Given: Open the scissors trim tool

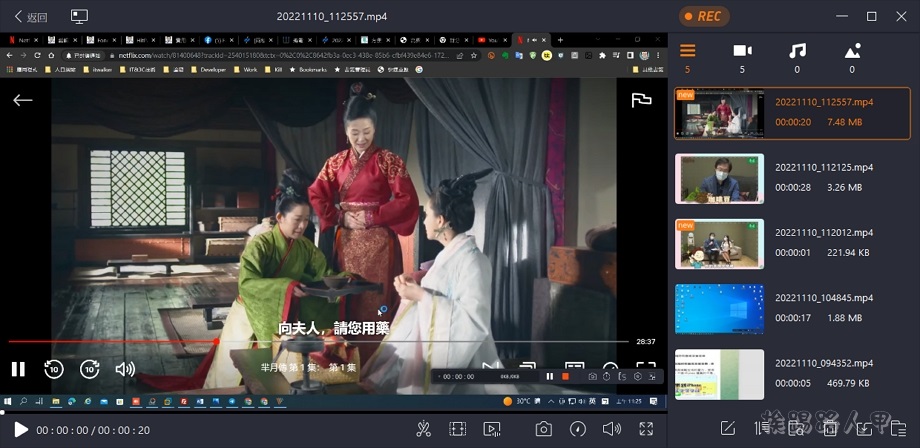Looking at the screenshot, I should tap(423, 429).
